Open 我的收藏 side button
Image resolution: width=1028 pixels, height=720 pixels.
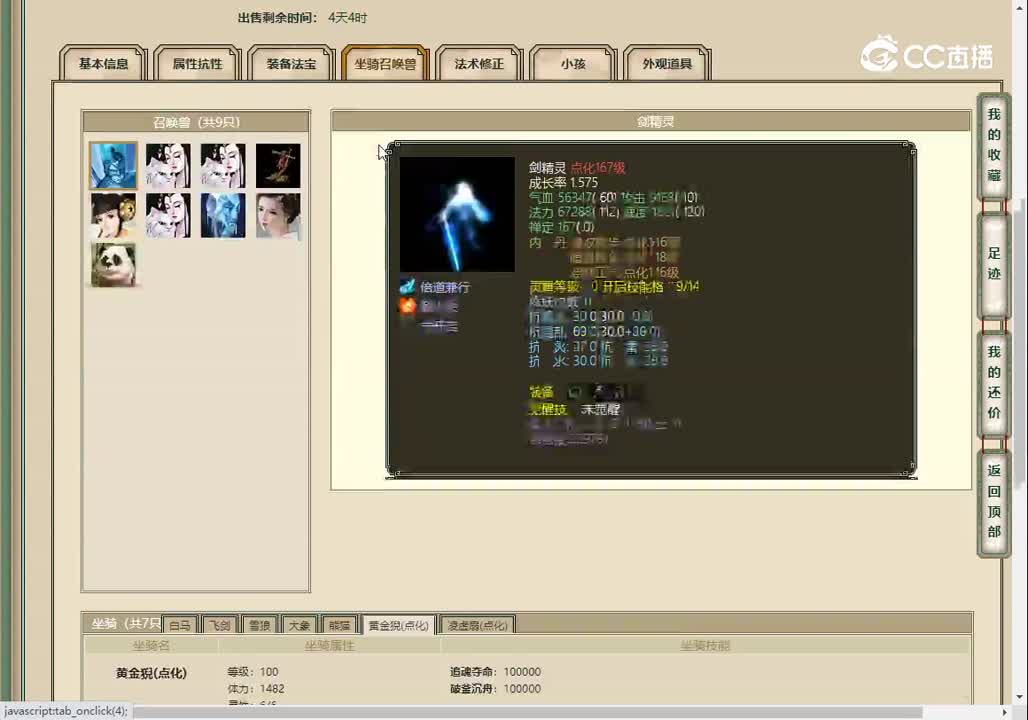(994, 146)
